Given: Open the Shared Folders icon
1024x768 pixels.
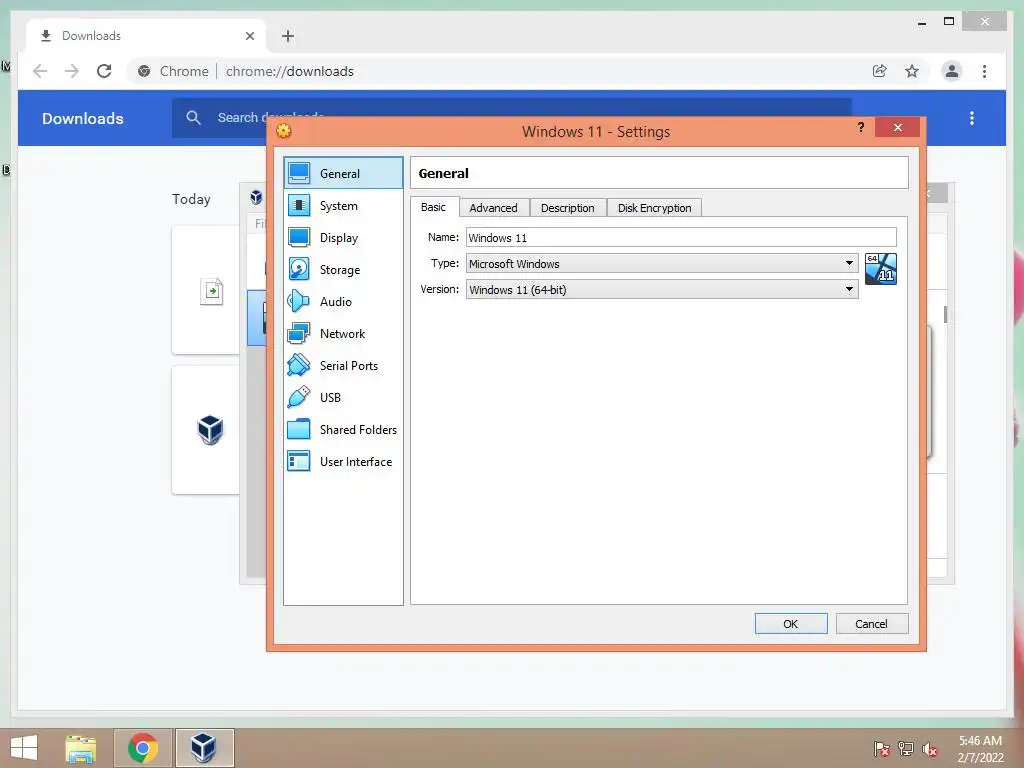Looking at the screenshot, I should point(299,429).
